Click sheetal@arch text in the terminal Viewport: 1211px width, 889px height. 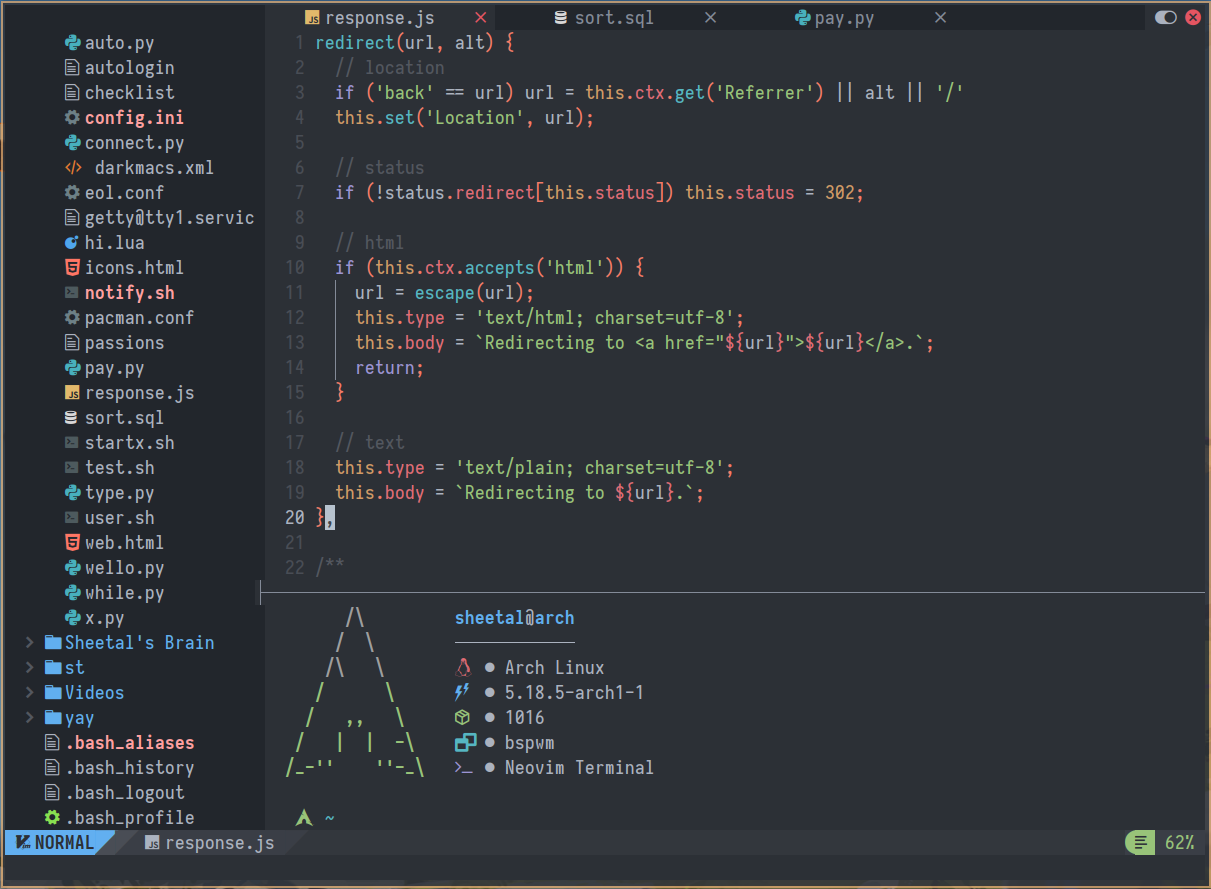[x=514, y=618]
